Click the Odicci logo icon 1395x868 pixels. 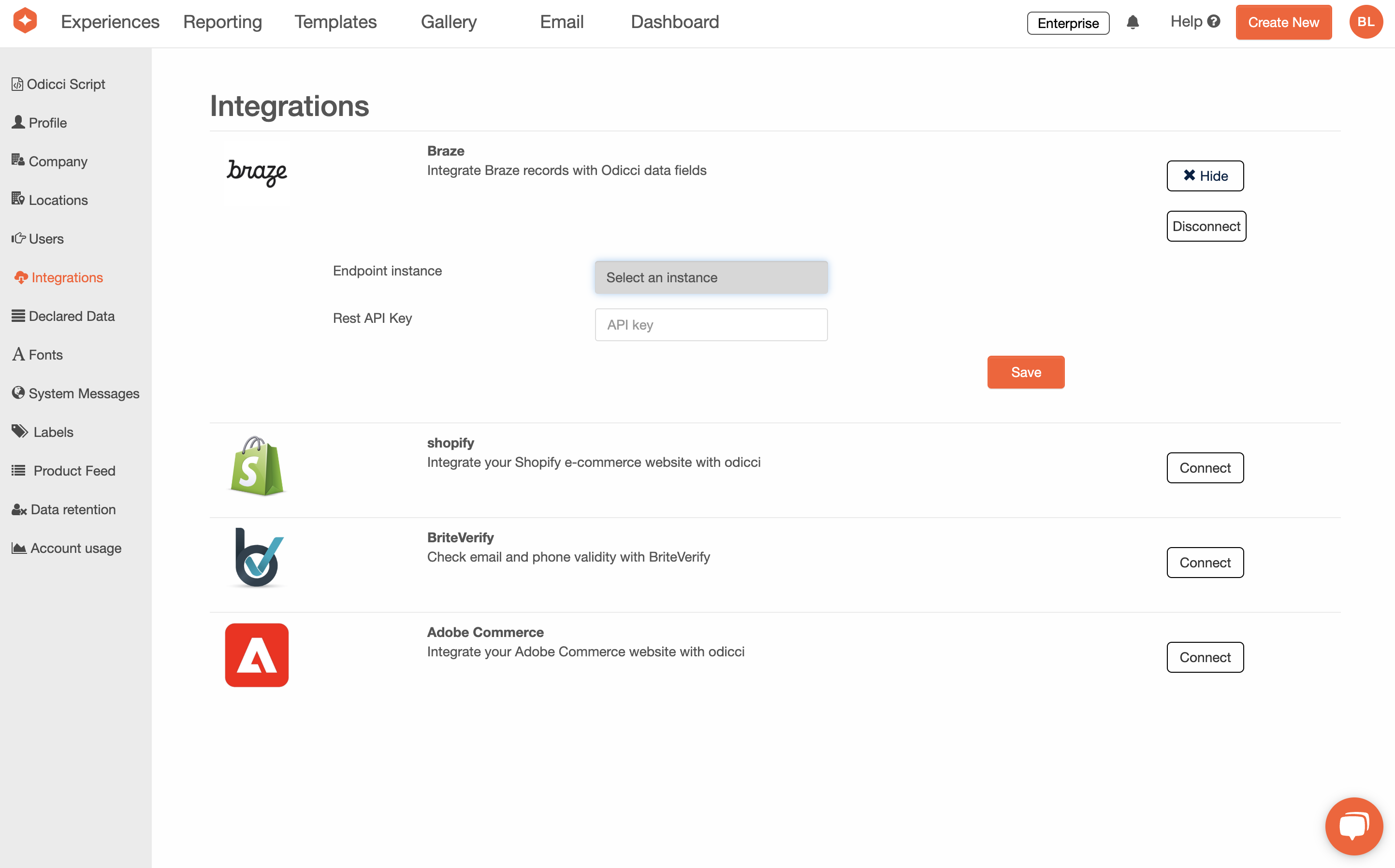click(25, 22)
